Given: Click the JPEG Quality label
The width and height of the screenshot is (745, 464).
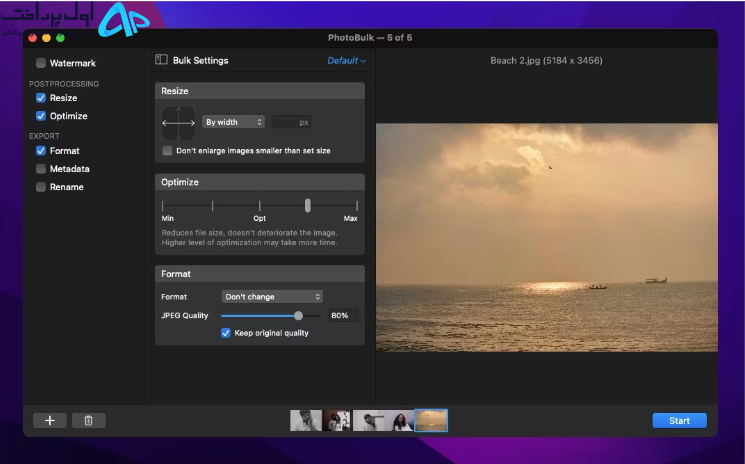Looking at the screenshot, I should pyautogui.click(x=185, y=315).
